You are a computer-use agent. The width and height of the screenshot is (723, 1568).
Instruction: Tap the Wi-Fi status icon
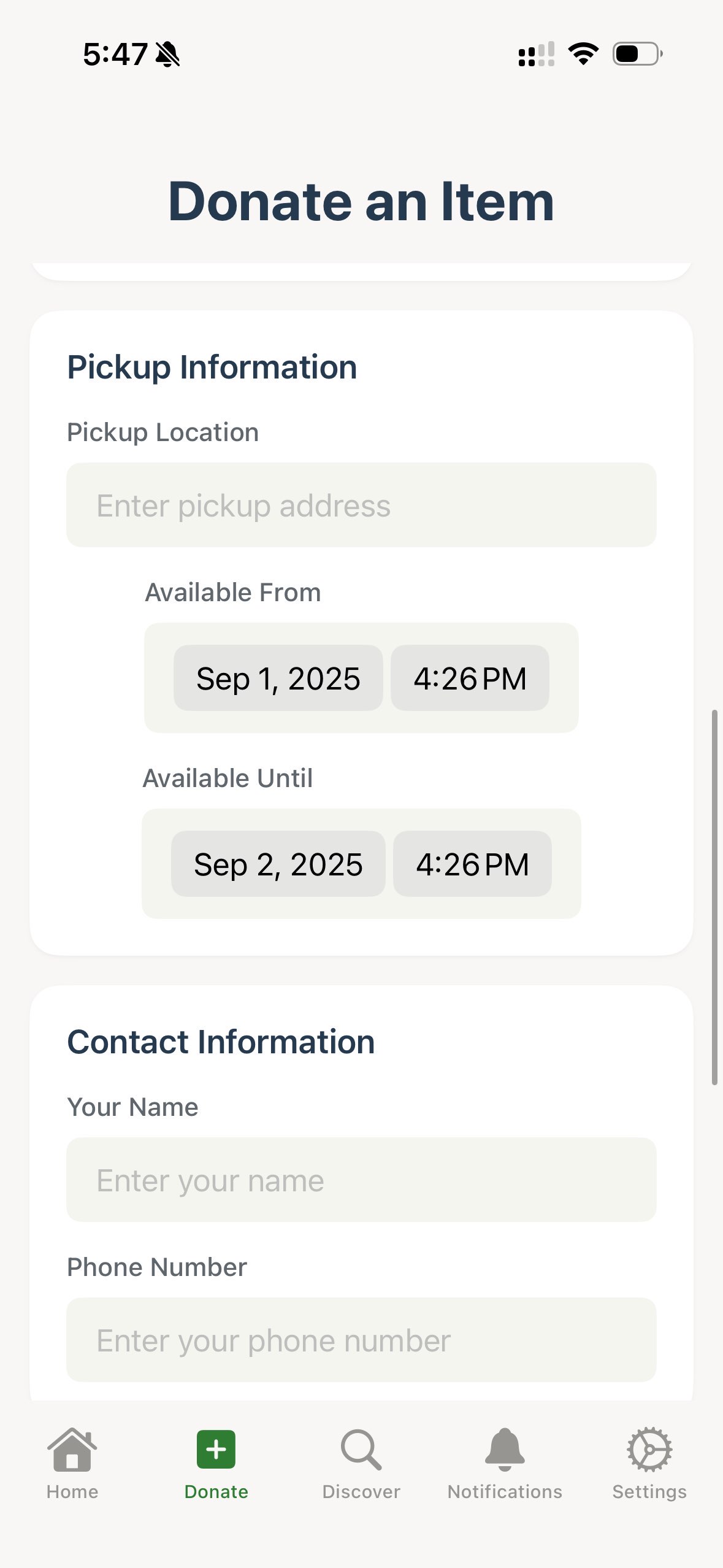click(x=583, y=54)
